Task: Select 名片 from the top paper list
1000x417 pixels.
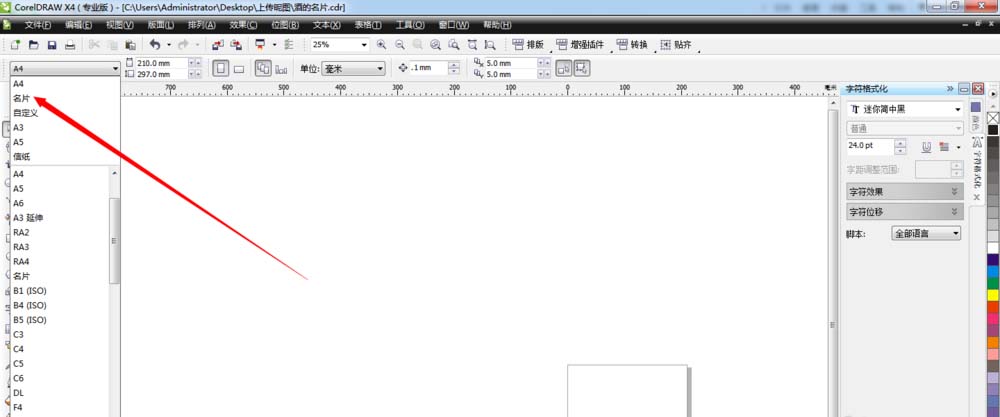Action: [x=22, y=98]
